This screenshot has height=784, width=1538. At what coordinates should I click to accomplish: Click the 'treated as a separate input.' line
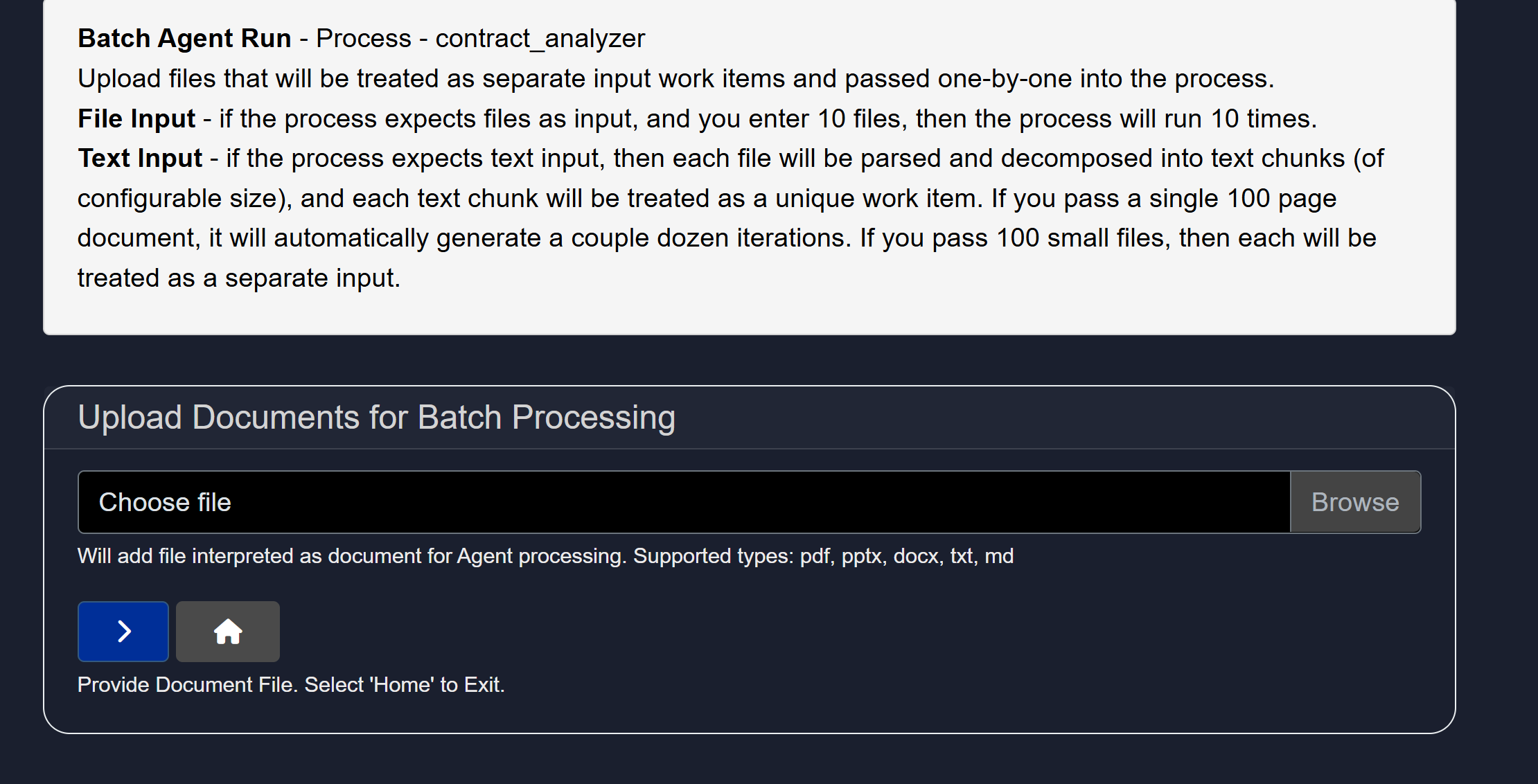click(239, 278)
